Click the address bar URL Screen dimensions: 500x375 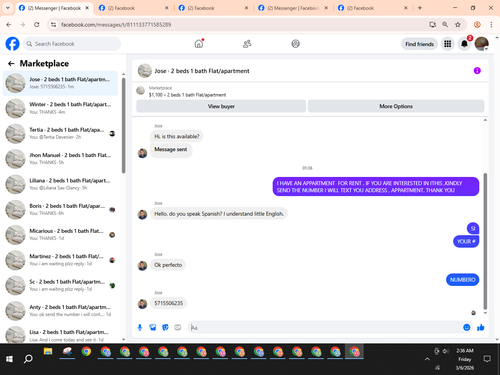tap(116, 25)
